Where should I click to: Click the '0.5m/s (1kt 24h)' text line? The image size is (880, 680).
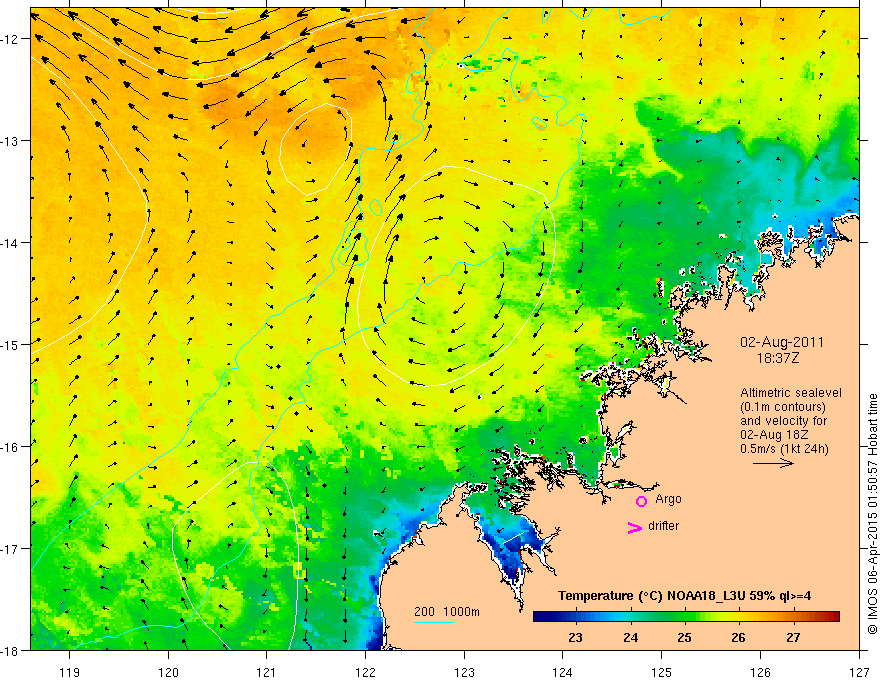point(784,449)
